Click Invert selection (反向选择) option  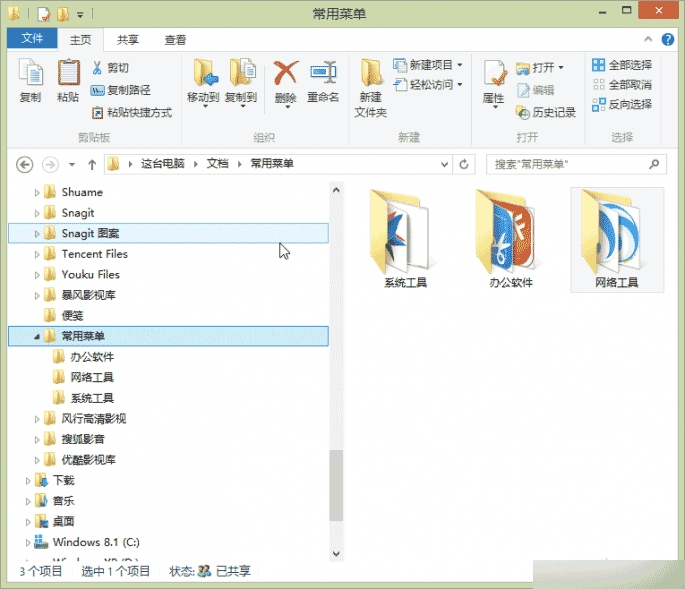click(622, 104)
